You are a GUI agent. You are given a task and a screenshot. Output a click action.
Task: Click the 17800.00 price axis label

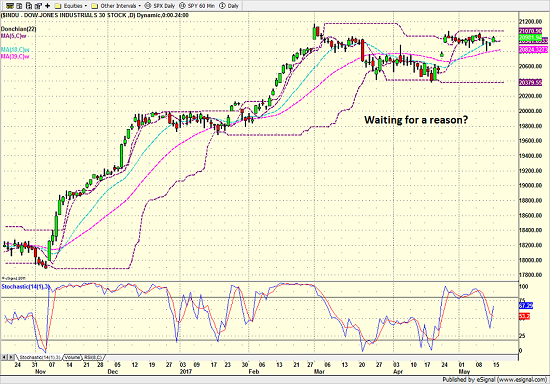[530, 275]
